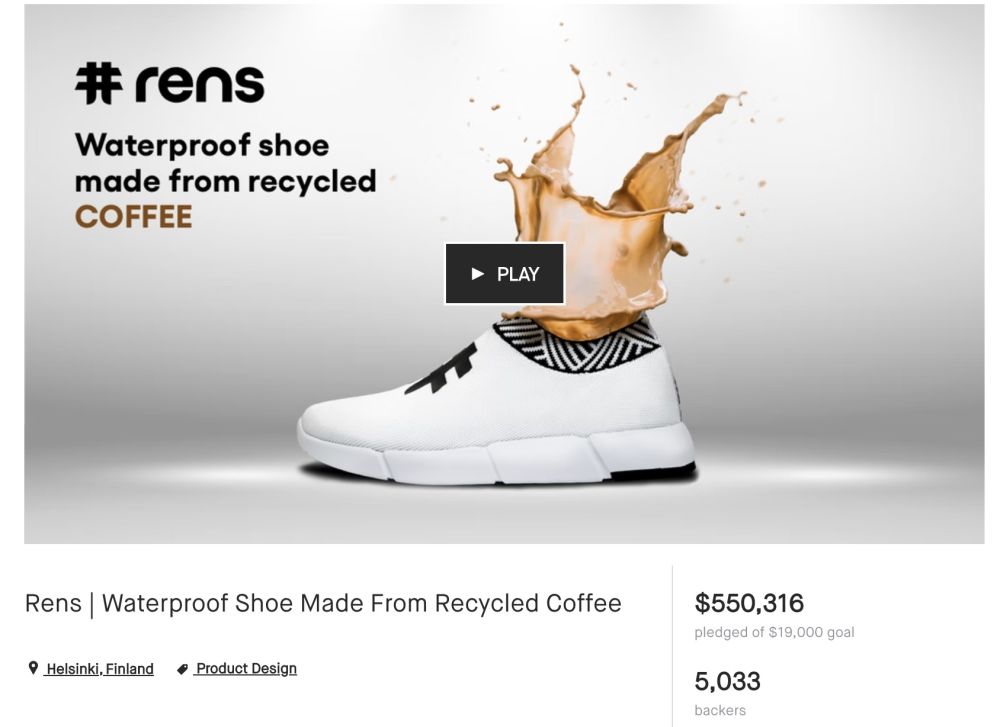Click the 'made from recycled' headline line

coord(226,181)
